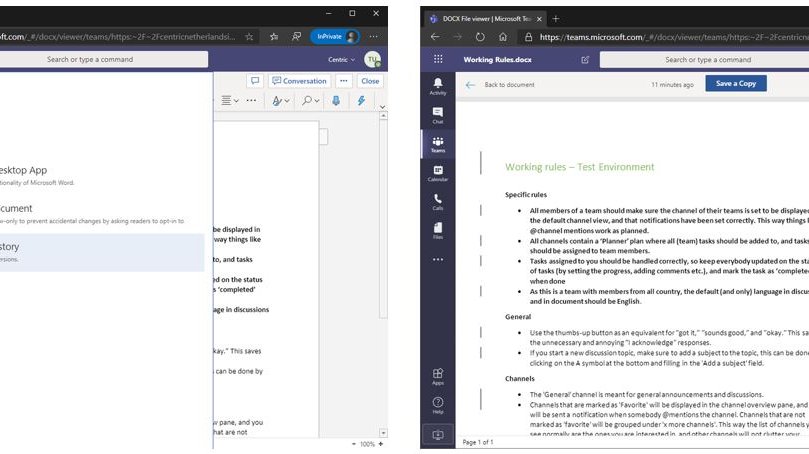Open Files in the right Teams sidebar
This screenshot has width=809, height=454.
[438, 231]
